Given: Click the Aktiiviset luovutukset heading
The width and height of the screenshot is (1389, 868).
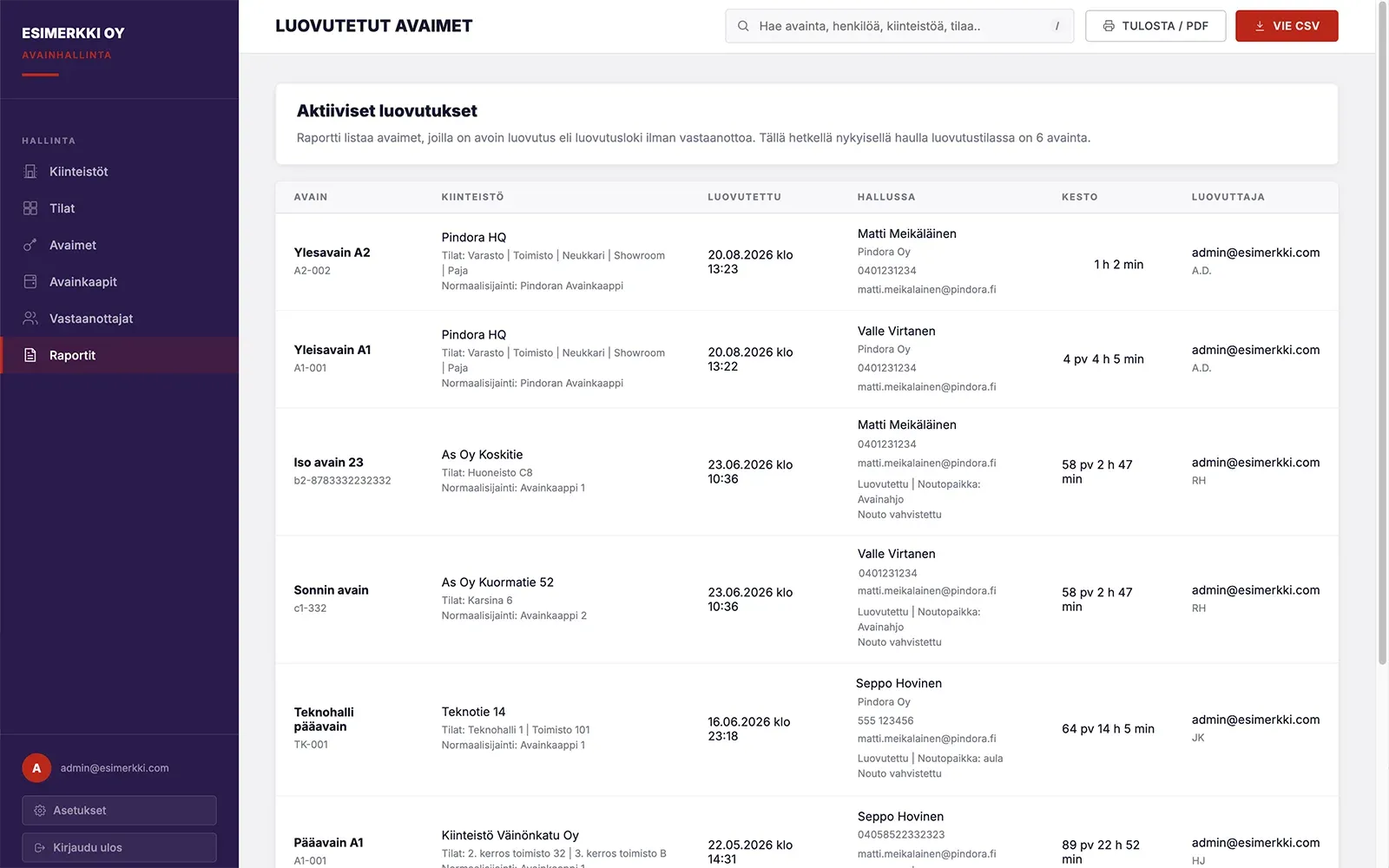Looking at the screenshot, I should tap(387, 111).
